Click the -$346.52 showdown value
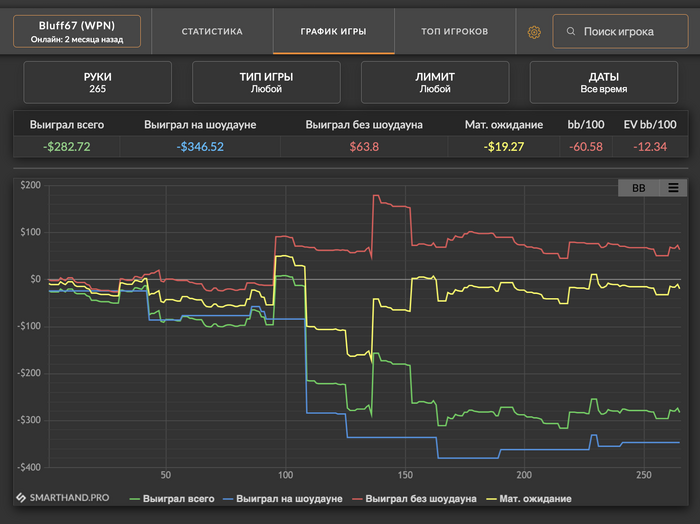The height and width of the screenshot is (524, 700). (x=200, y=147)
